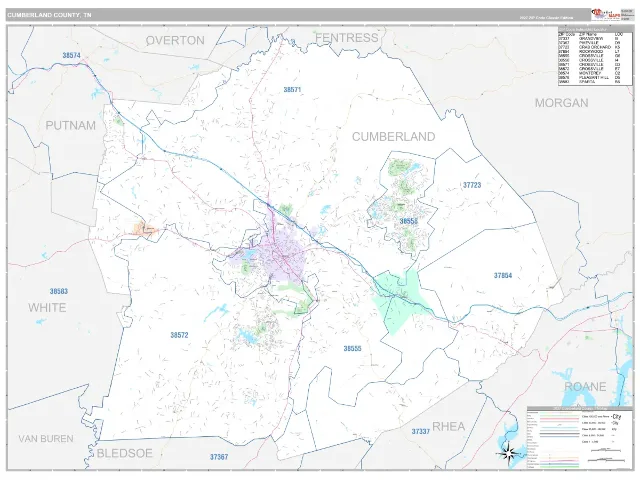The width and height of the screenshot is (640, 480).
Task: Click ZIP code label 38583 on the map
Action: click(x=59, y=291)
